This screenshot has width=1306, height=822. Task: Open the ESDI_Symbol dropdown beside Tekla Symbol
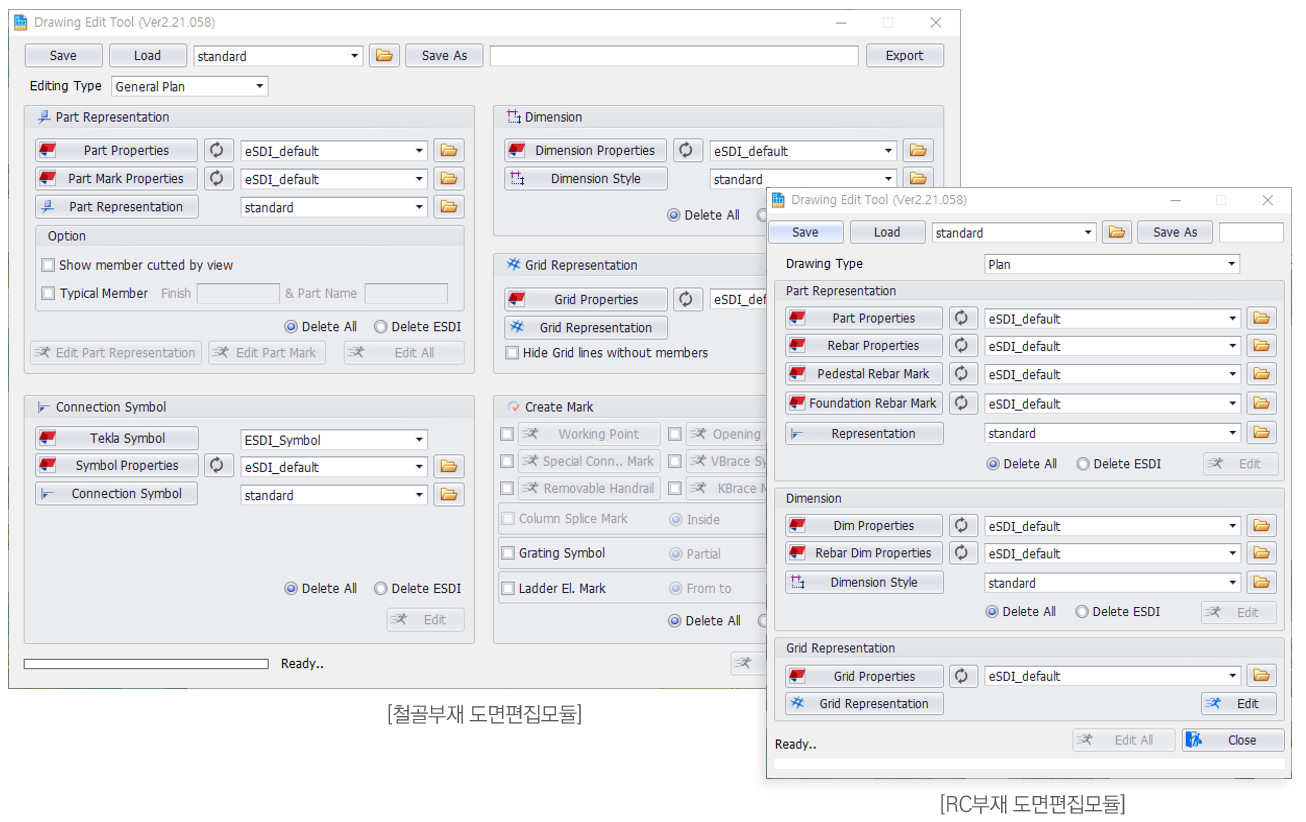333,440
